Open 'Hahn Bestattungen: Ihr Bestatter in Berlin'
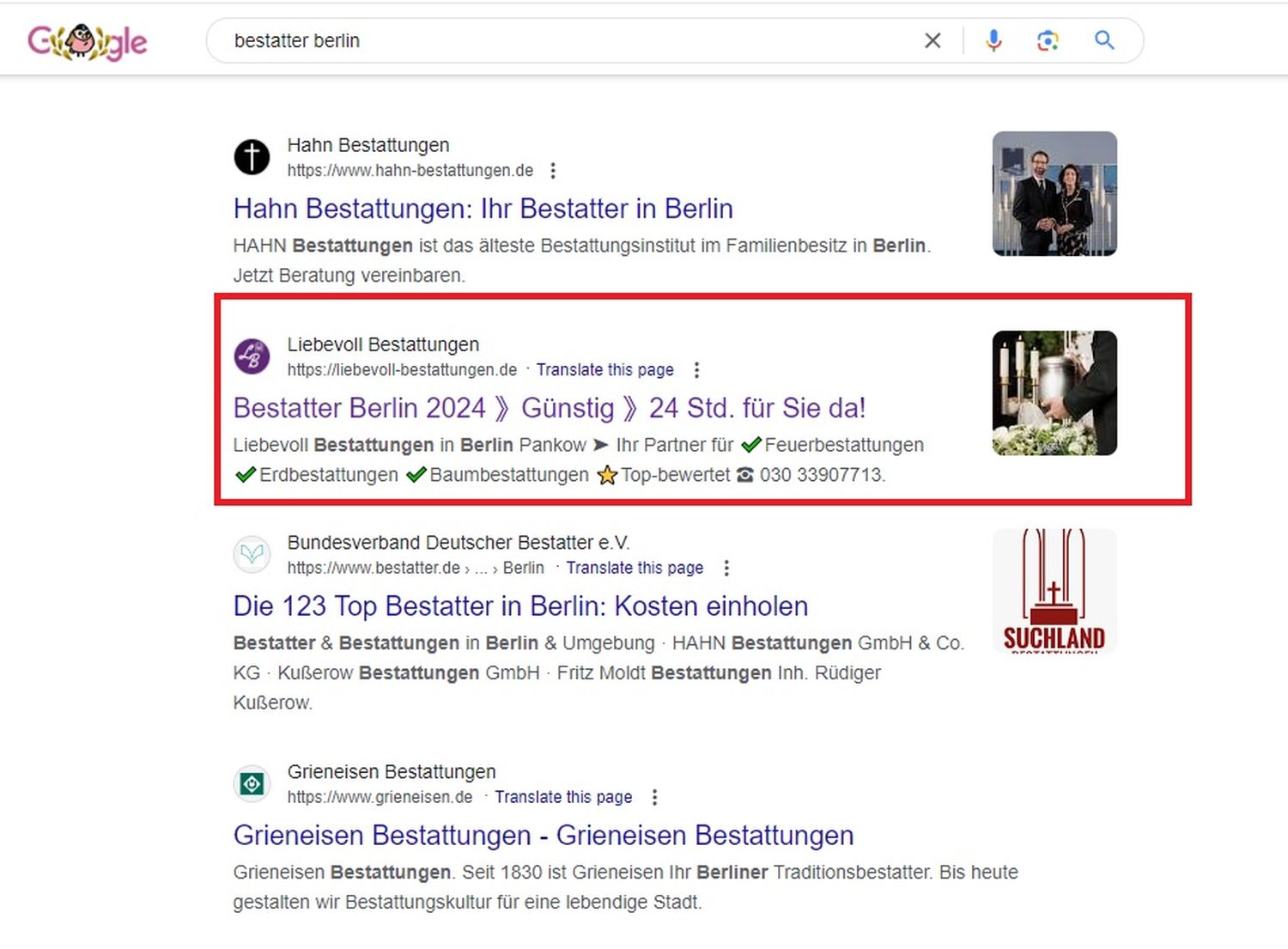Screen dimensions: 1288x949 (x=483, y=209)
